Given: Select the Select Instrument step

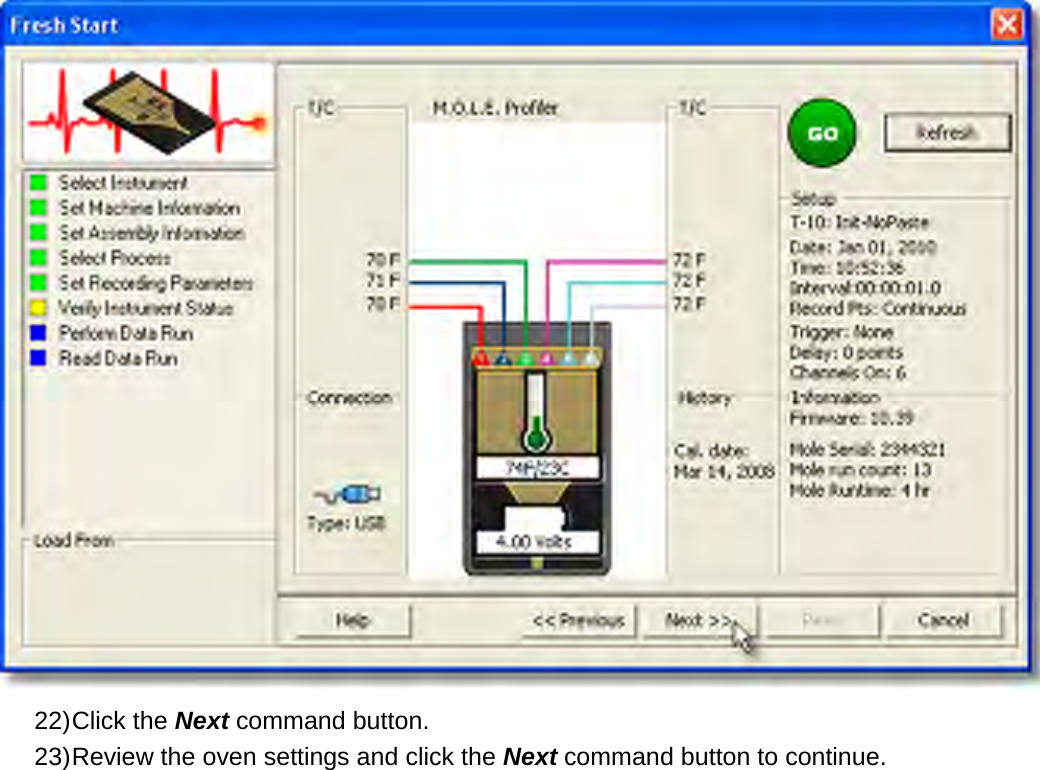Looking at the screenshot, I should [123, 182].
